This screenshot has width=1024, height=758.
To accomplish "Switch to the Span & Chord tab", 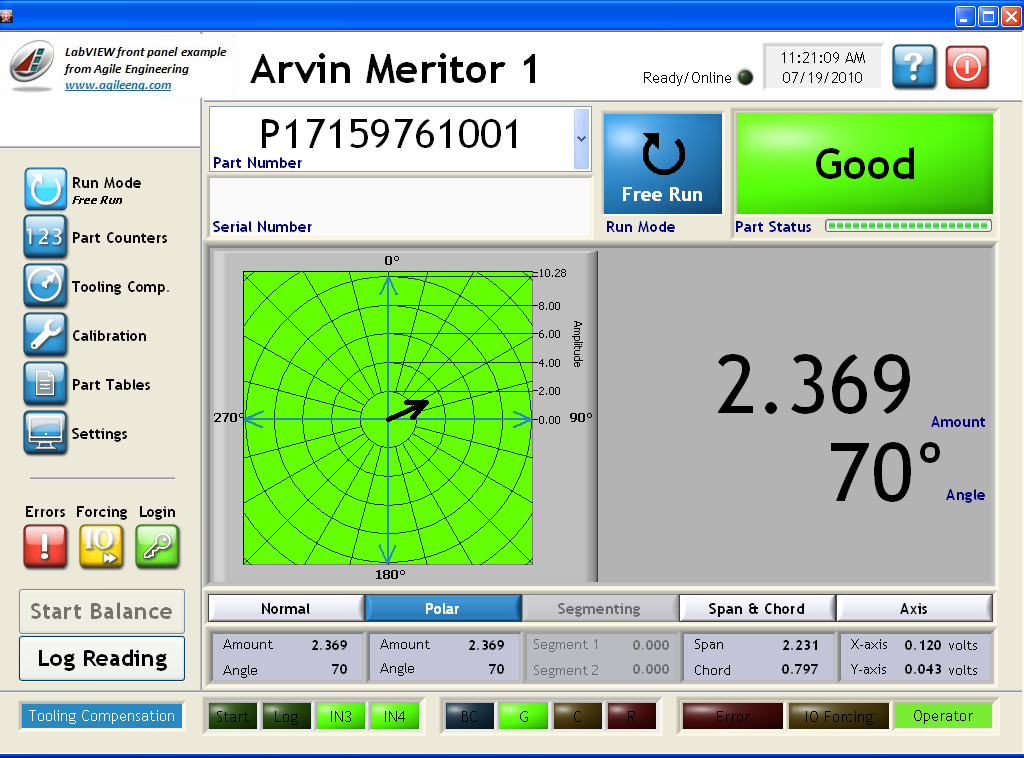I will coord(756,608).
